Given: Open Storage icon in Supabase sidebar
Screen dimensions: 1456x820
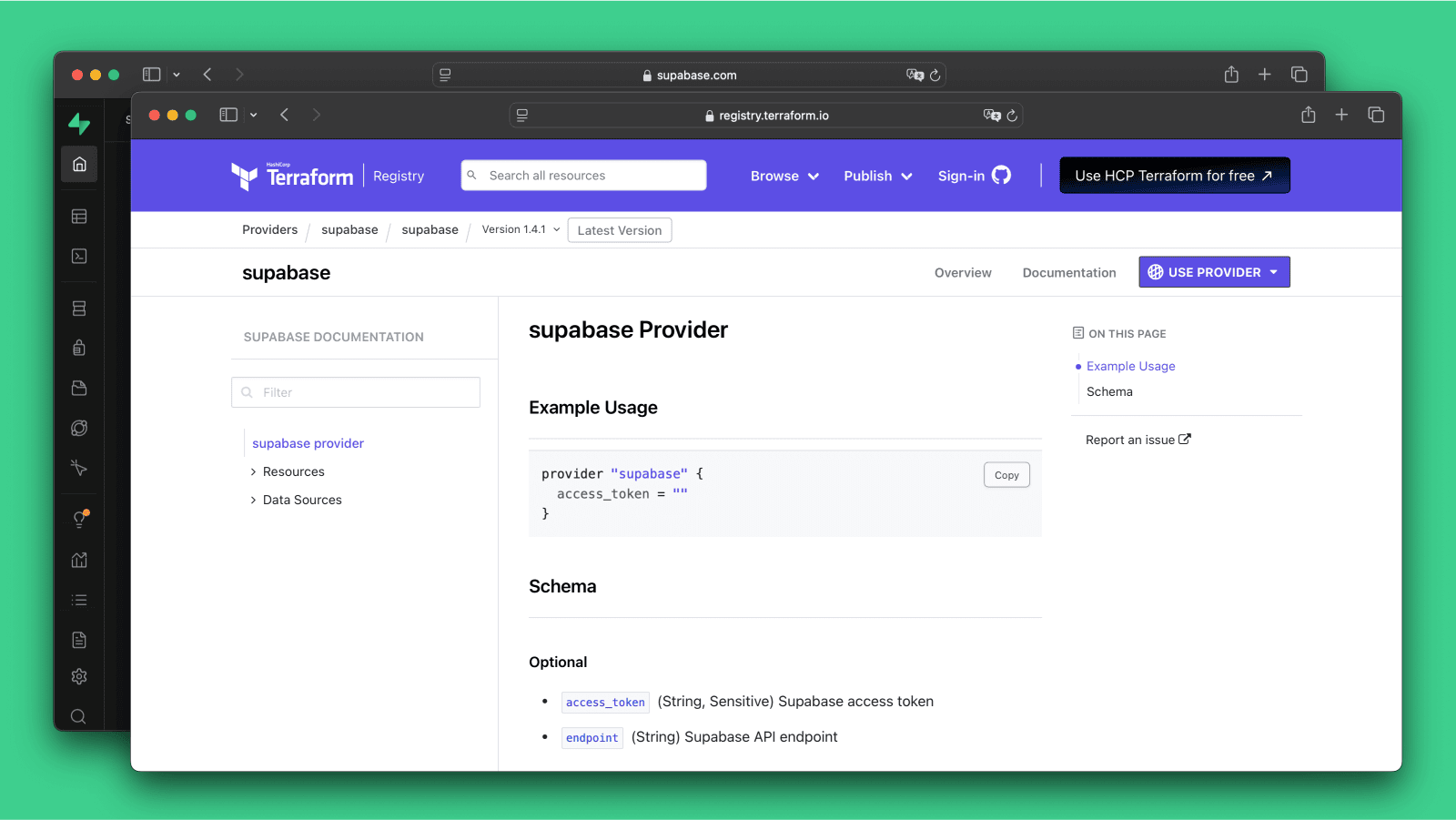Looking at the screenshot, I should [79, 388].
